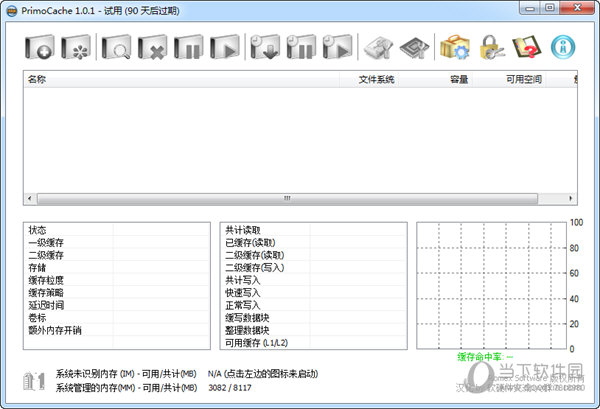Open the options box with gear icon

455,47
